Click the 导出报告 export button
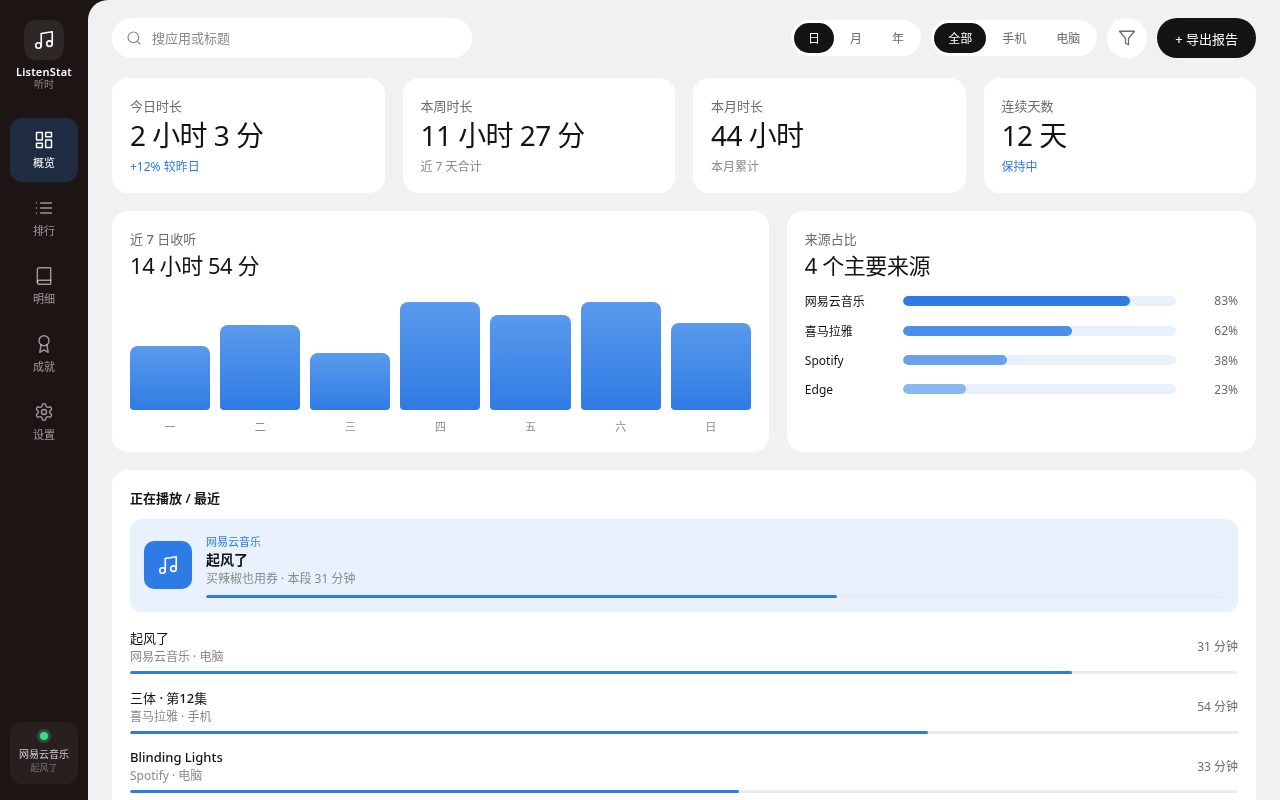Image resolution: width=1280 pixels, height=800 pixels. coord(1206,38)
